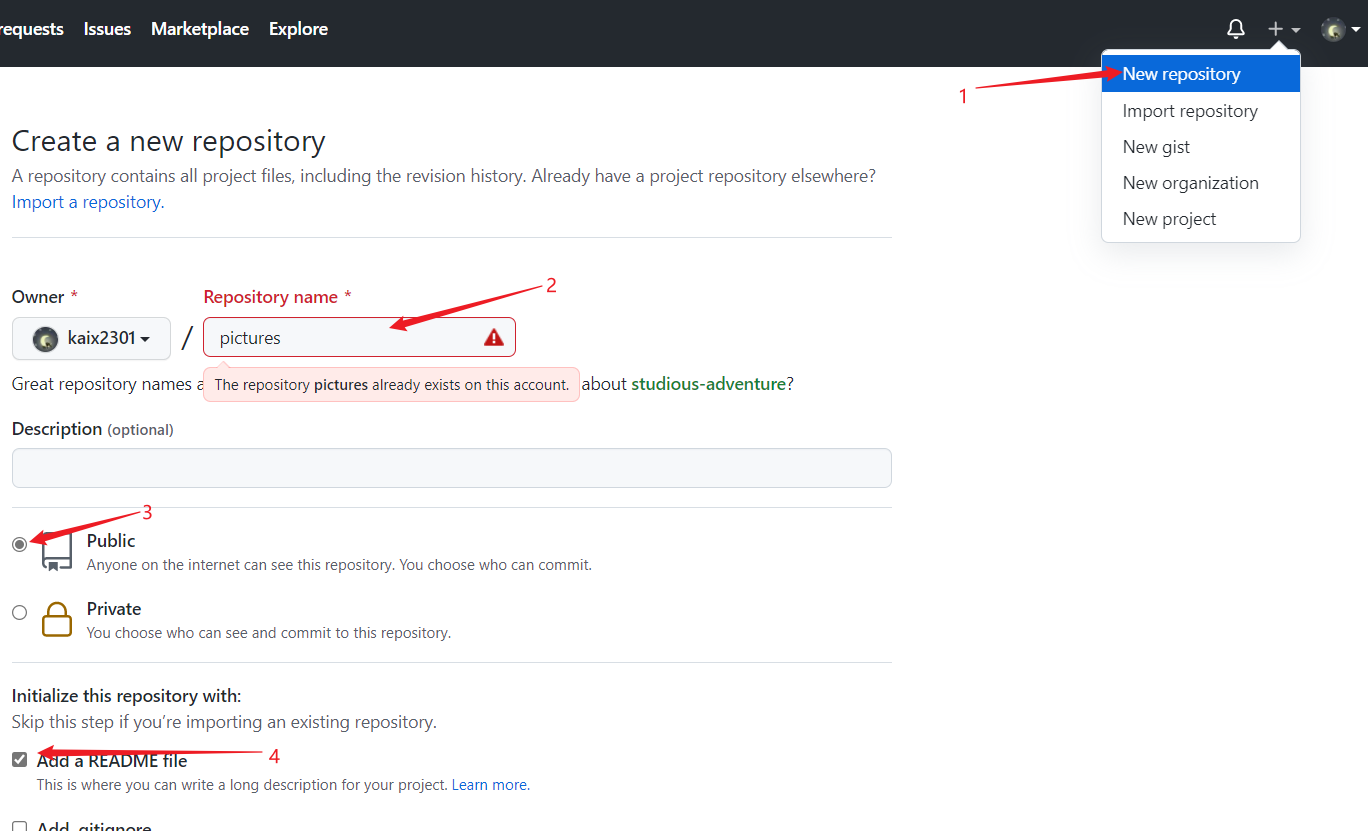Select the Private radio button
Image resolution: width=1368 pixels, height=831 pixels.
tap(20, 612)
